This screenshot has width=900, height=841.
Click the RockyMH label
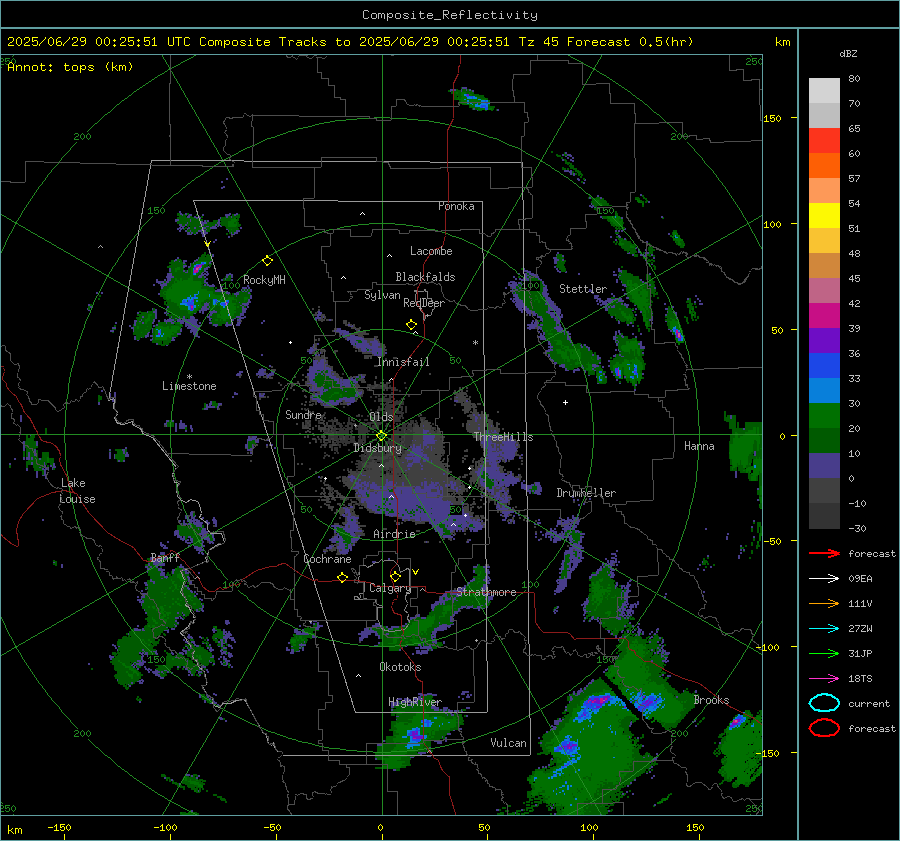coord(264,280)
